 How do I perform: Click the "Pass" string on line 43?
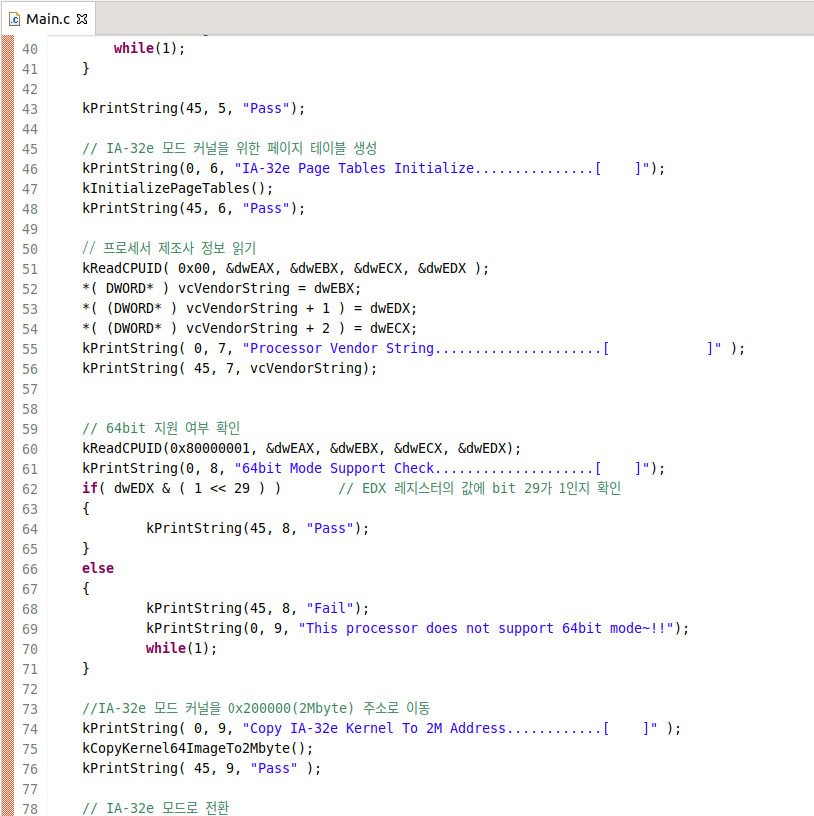click(x=266, y=108)
